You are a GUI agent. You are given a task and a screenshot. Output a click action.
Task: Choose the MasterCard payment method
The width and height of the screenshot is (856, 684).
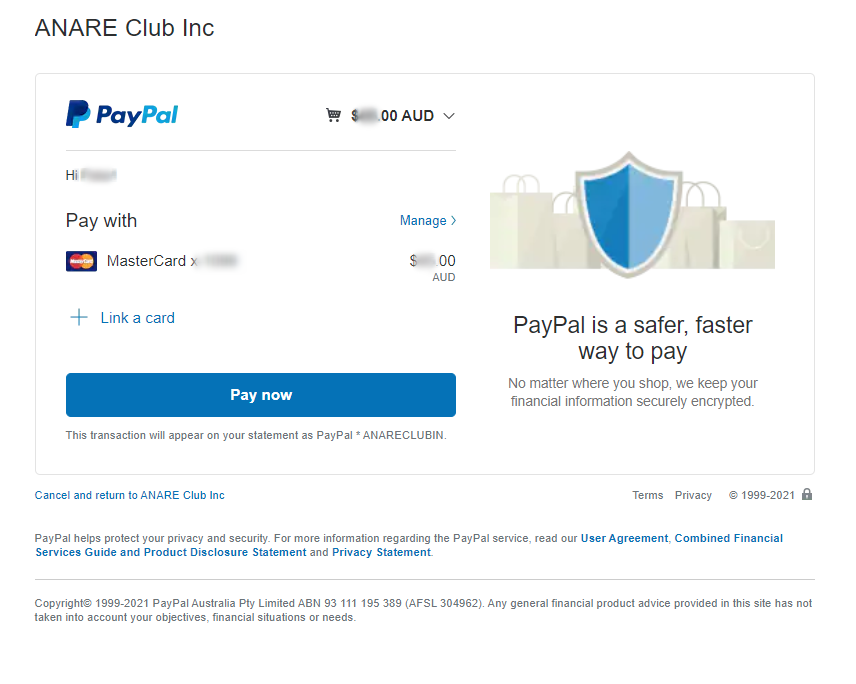click(x=260, y=265)
